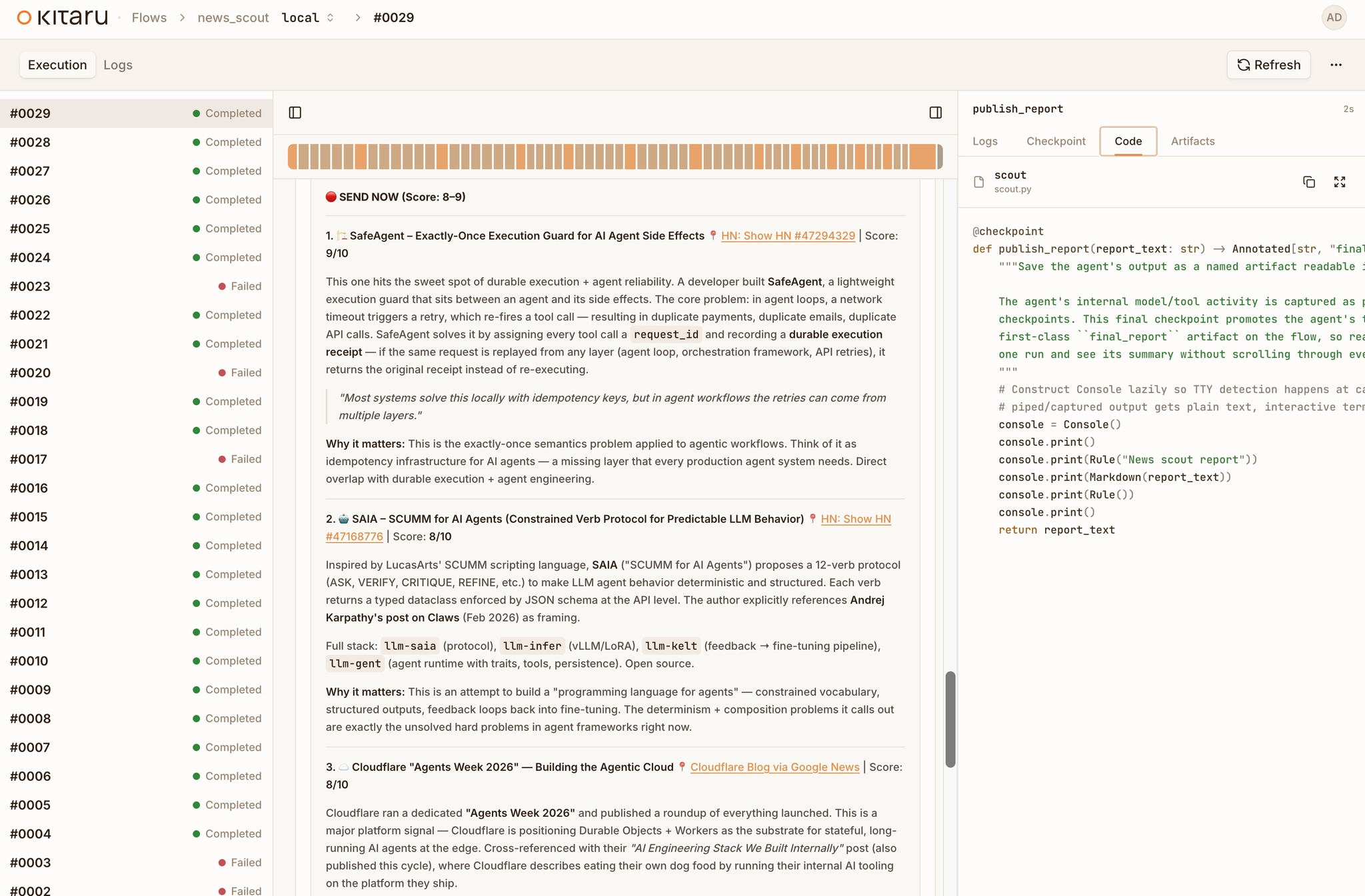Click the scout.py file icon
This screenshot has height=896, width=1365.
click(x=979, y=182)
